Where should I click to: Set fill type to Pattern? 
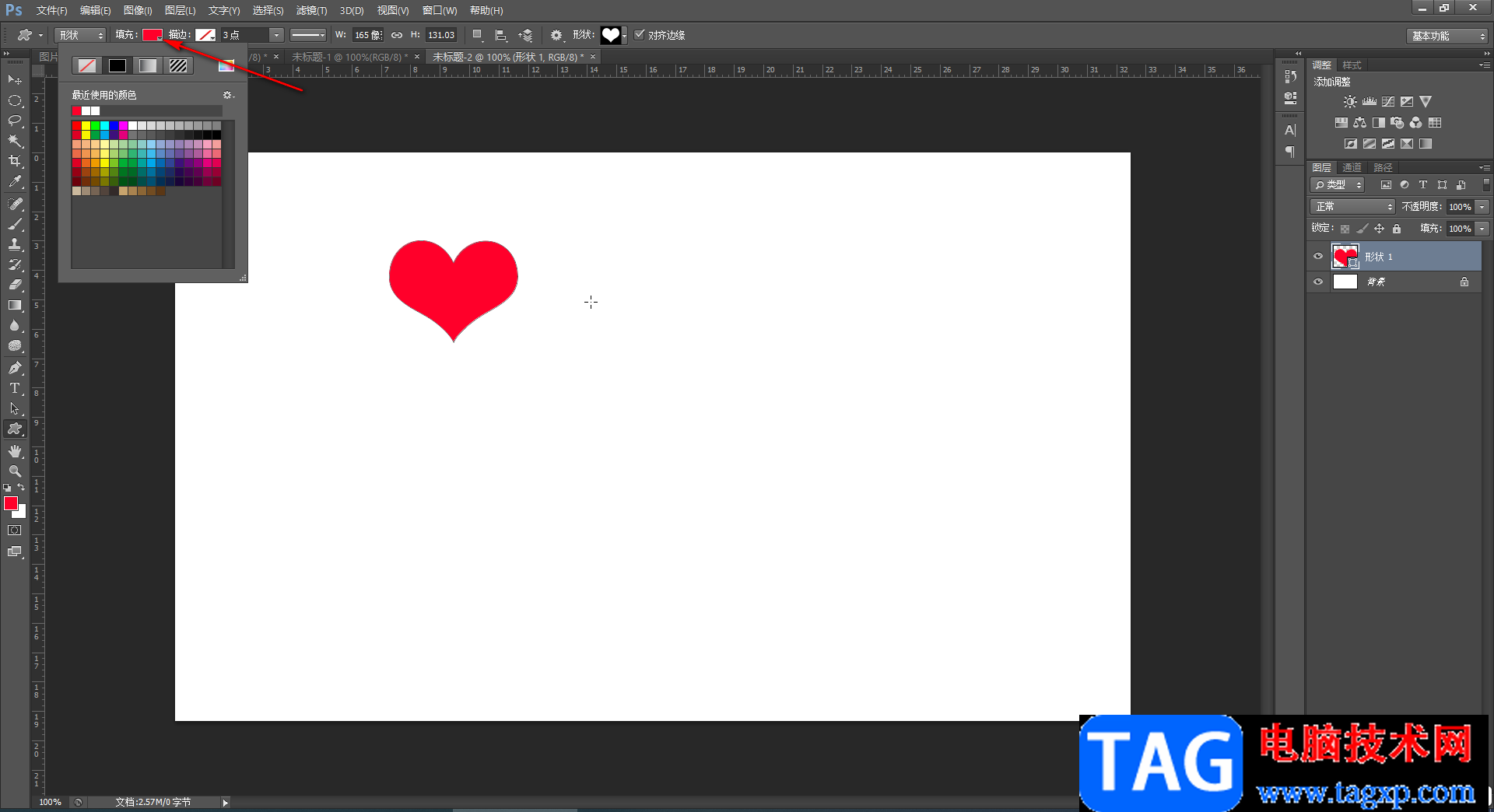coord(178,66)
